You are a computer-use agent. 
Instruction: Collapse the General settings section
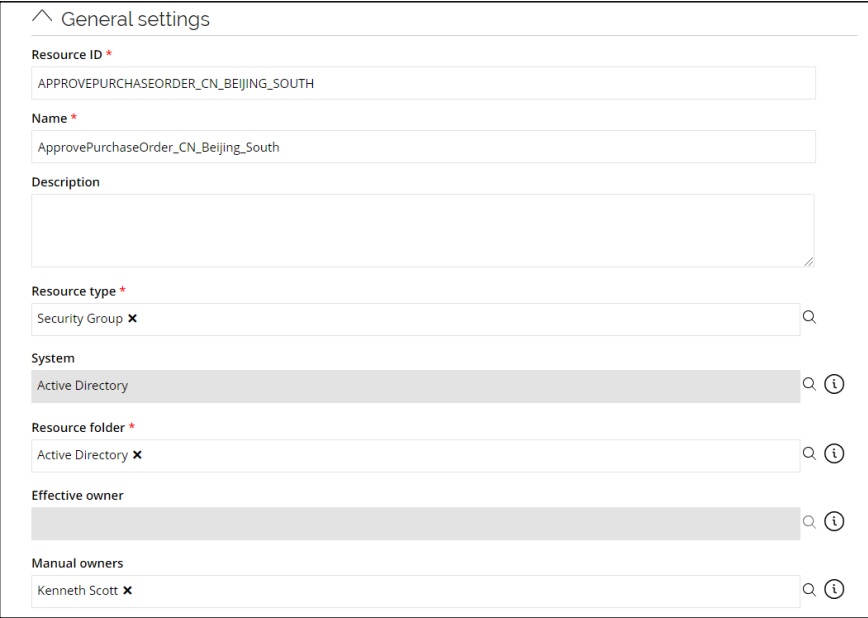click(x=41, y=18)
